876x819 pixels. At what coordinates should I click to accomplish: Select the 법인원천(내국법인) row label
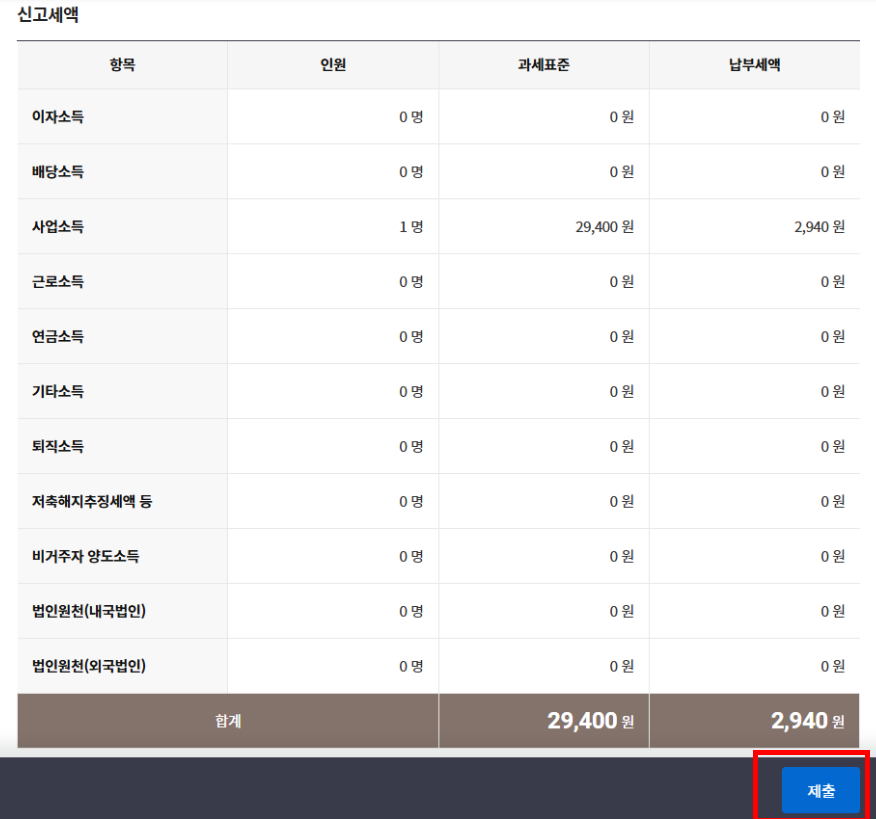[89, 611]
